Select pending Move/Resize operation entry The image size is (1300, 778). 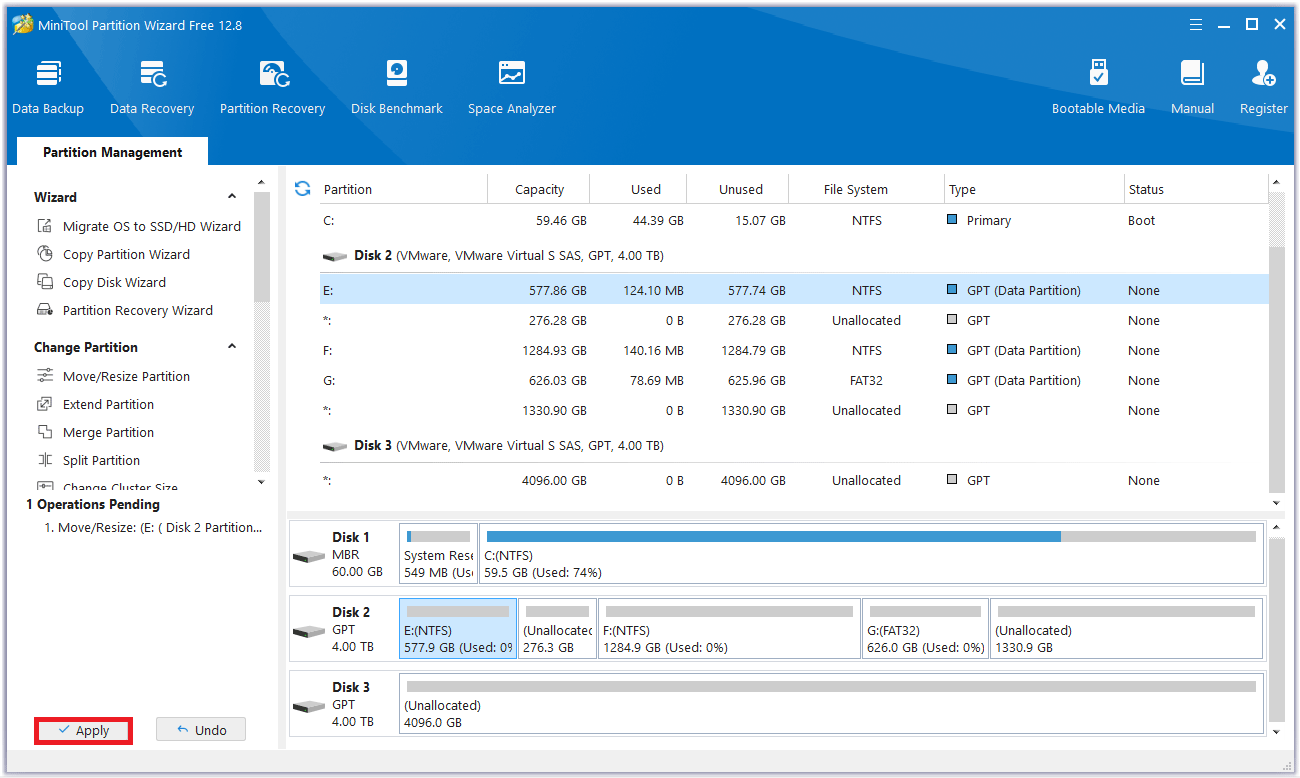(153, 527)
